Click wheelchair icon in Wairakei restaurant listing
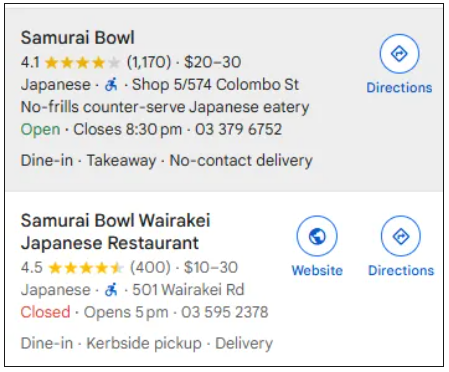449x372 pixels. coord(111,290)
